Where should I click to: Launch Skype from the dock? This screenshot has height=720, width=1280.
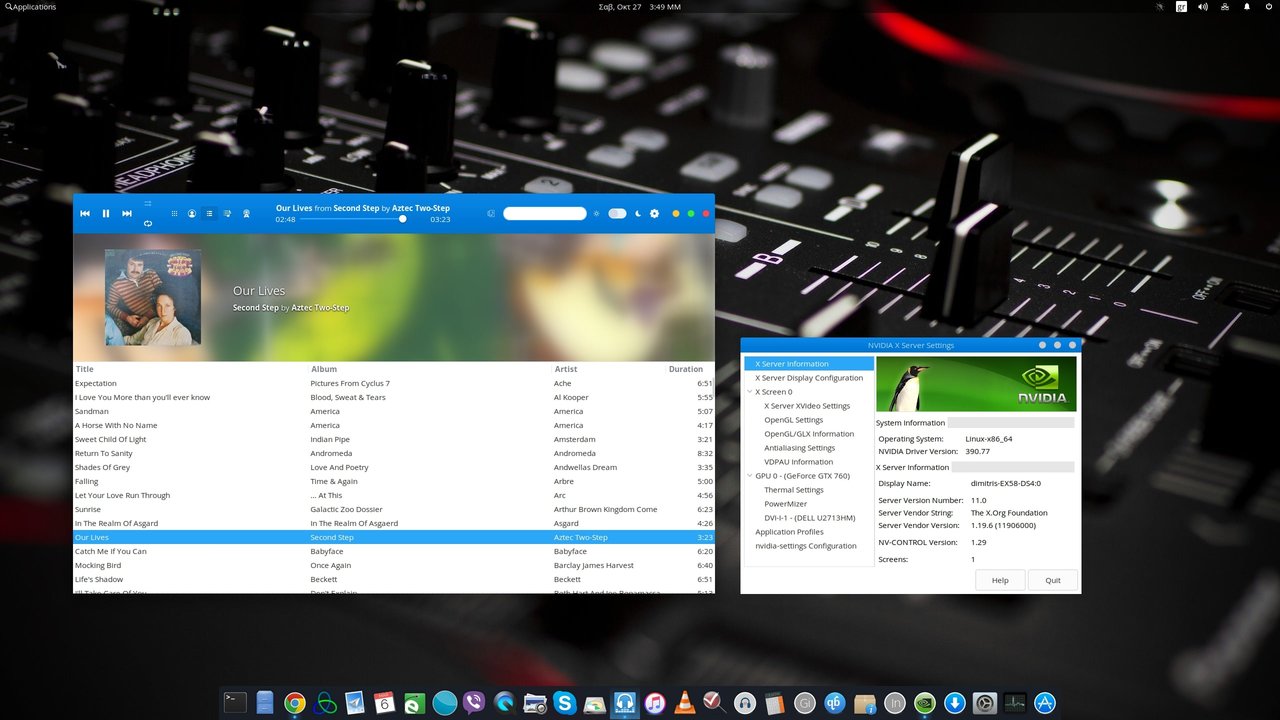564,703
